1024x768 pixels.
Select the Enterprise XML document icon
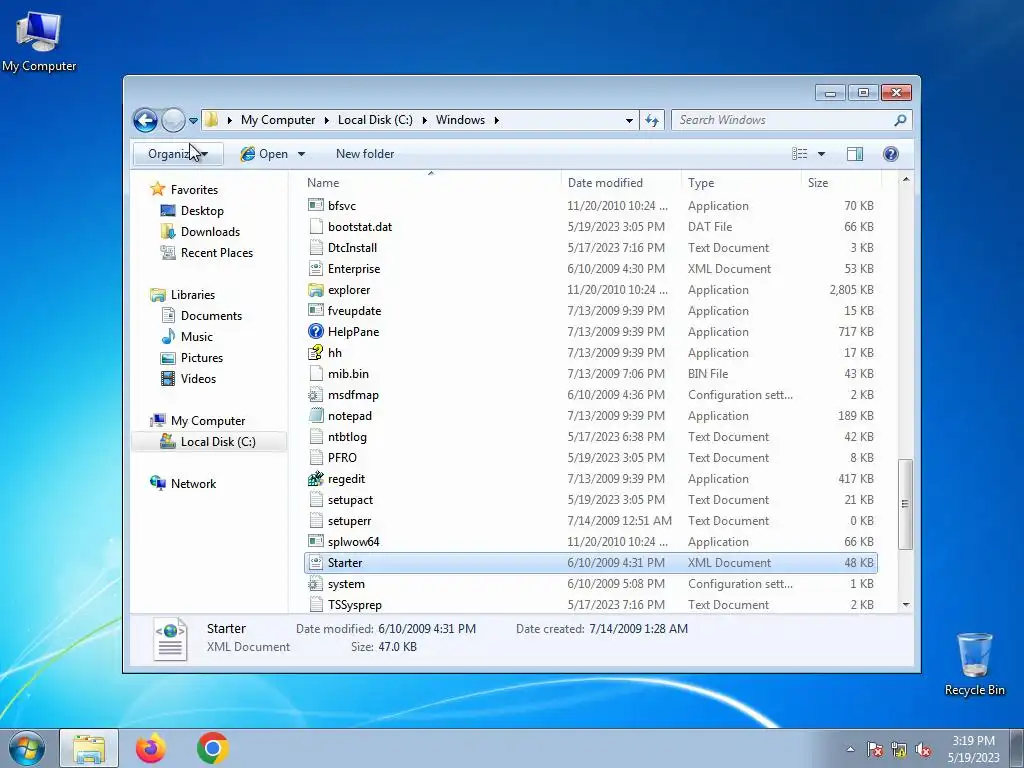tap(316, 268)
